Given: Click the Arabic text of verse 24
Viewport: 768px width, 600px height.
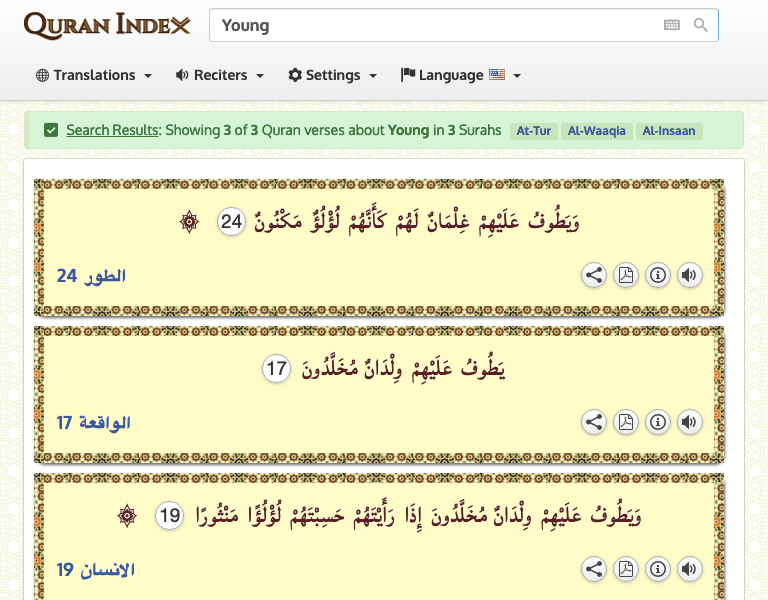Looking at the screenshot, I should click(x=416, y=221).
